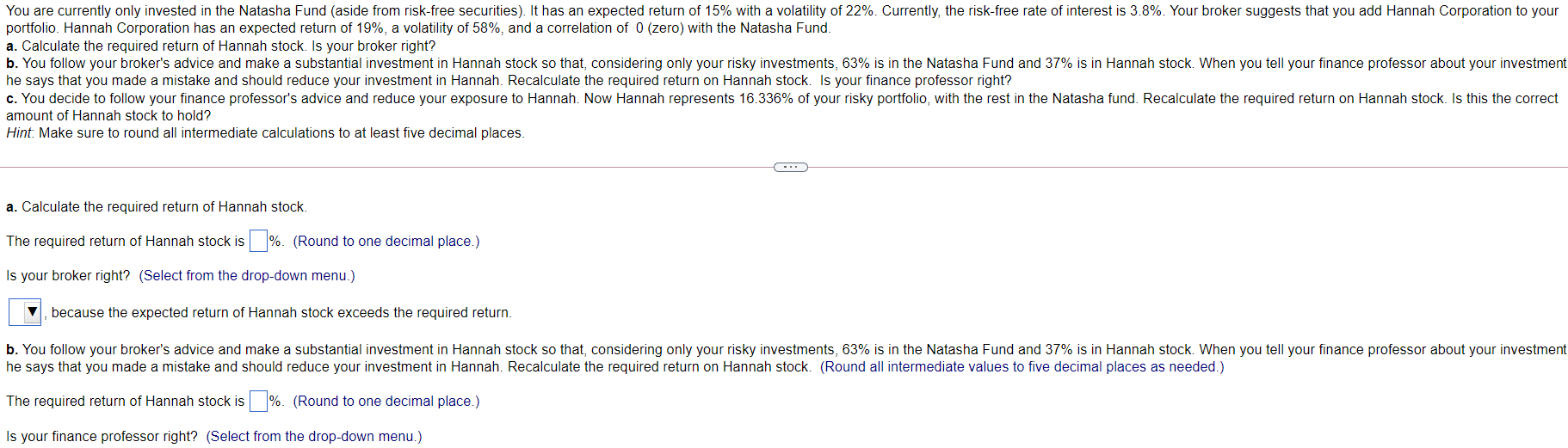This screenshot has height=448, width=1568.
Task: Open the broker right drop-down menu
Action: click(25, 312)
